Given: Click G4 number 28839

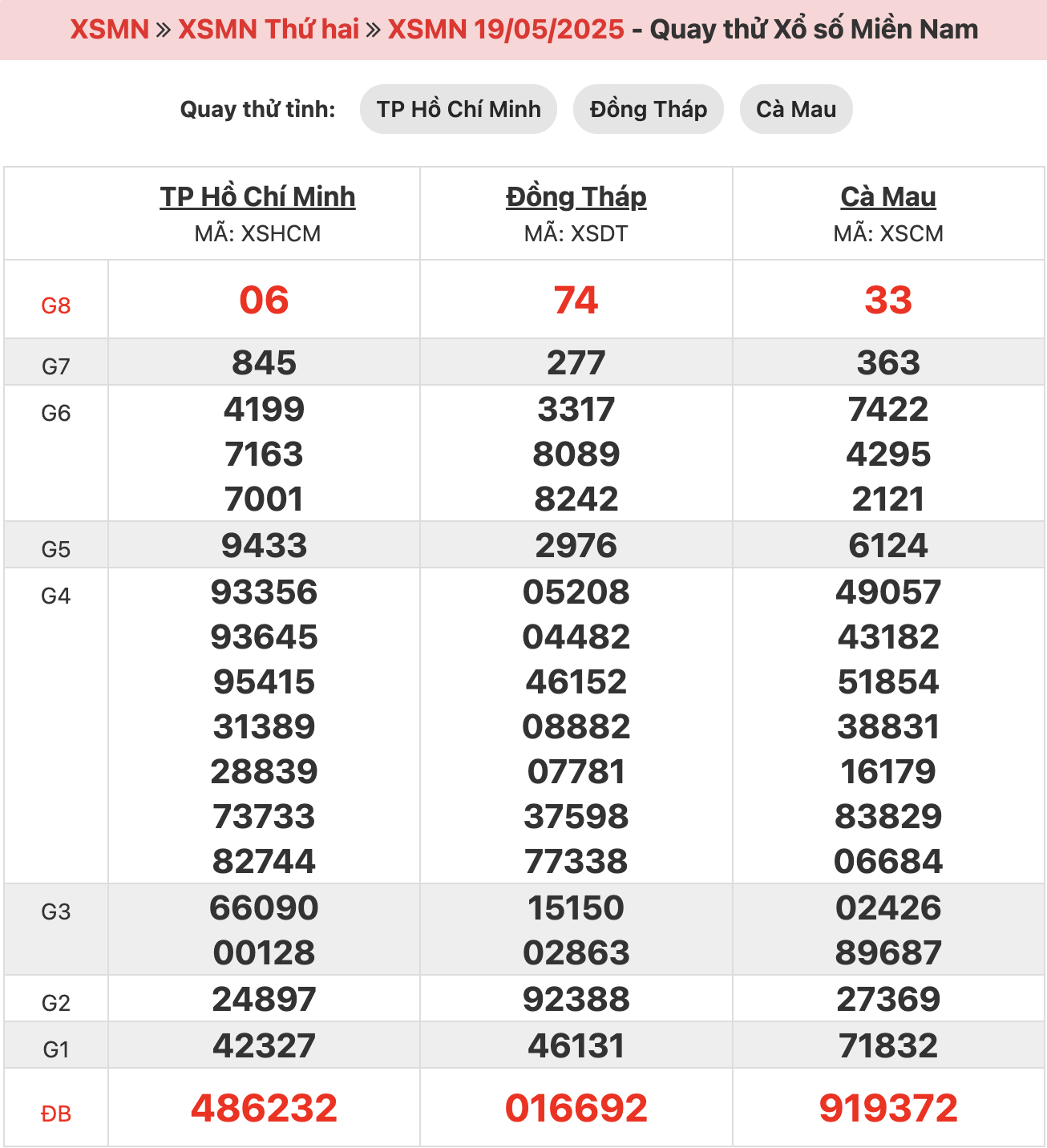Looking at the screenshot, I should point(264,772).
